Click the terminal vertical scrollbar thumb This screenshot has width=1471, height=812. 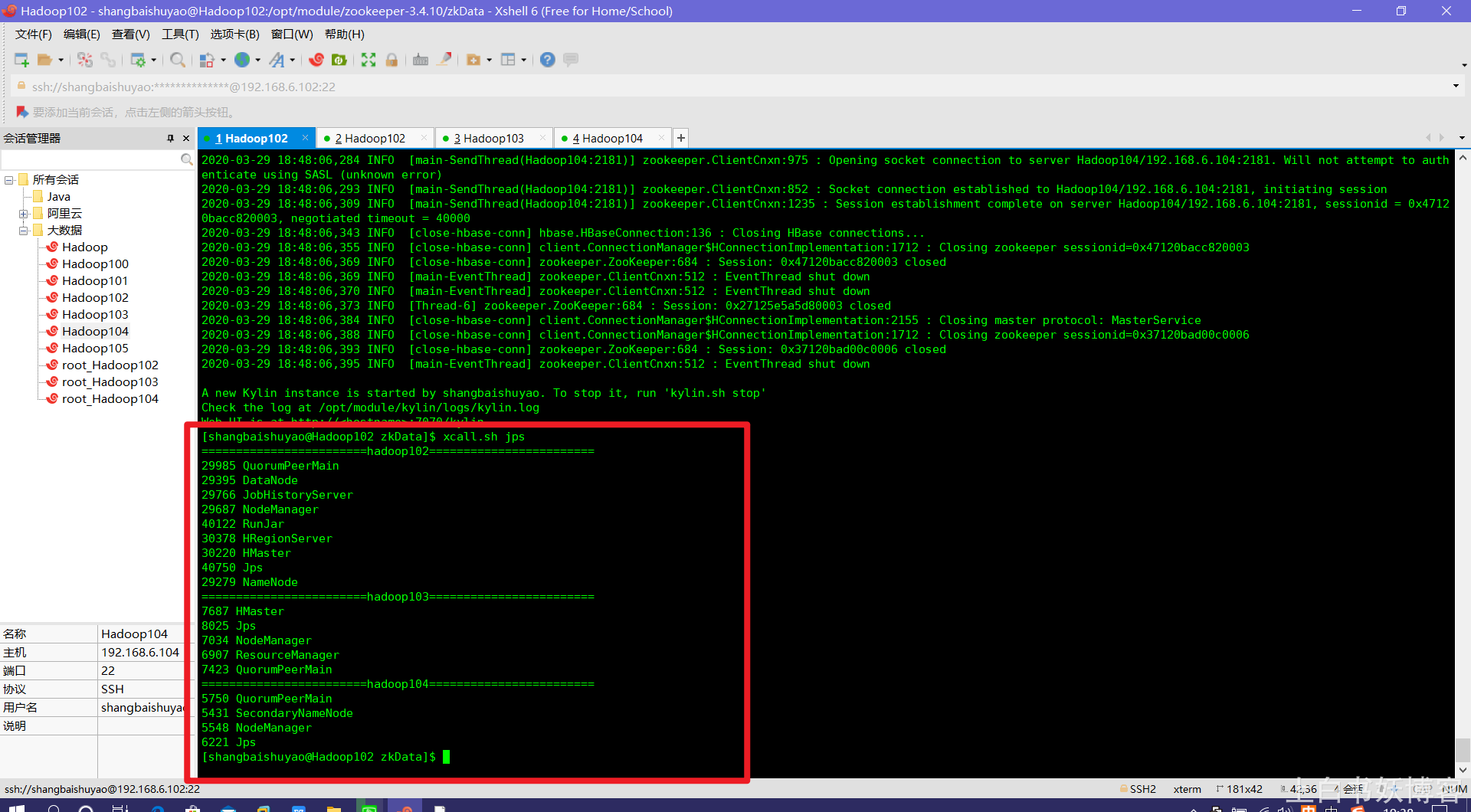[1463, 750]
